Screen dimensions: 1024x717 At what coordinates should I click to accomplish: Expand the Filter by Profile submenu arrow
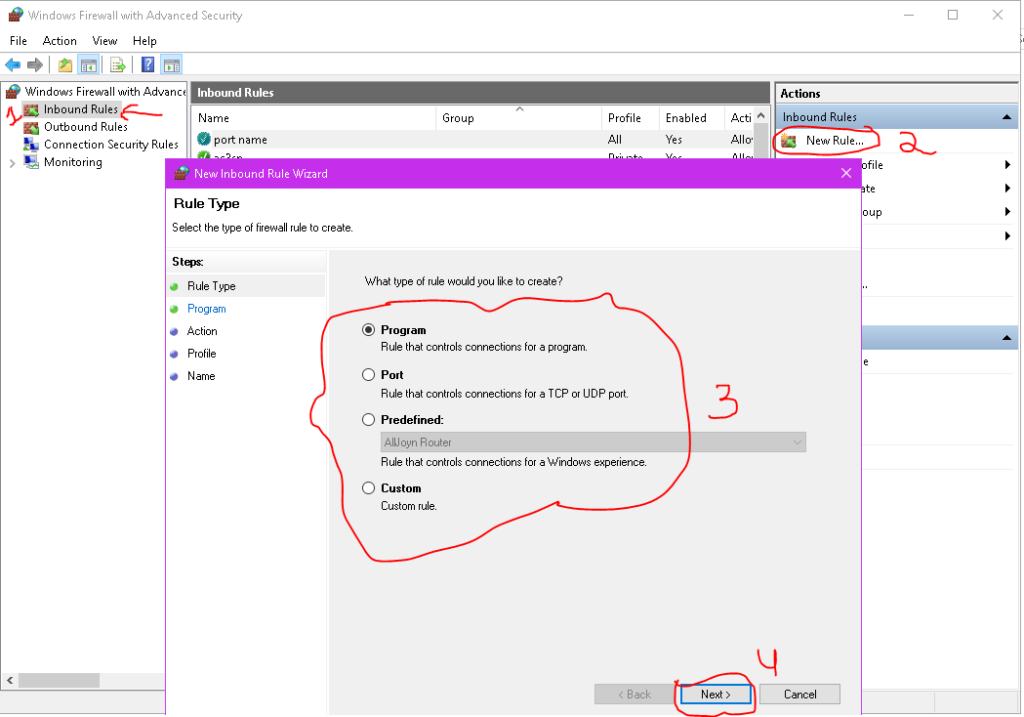pyautogui.click(x=1008, y=165)
